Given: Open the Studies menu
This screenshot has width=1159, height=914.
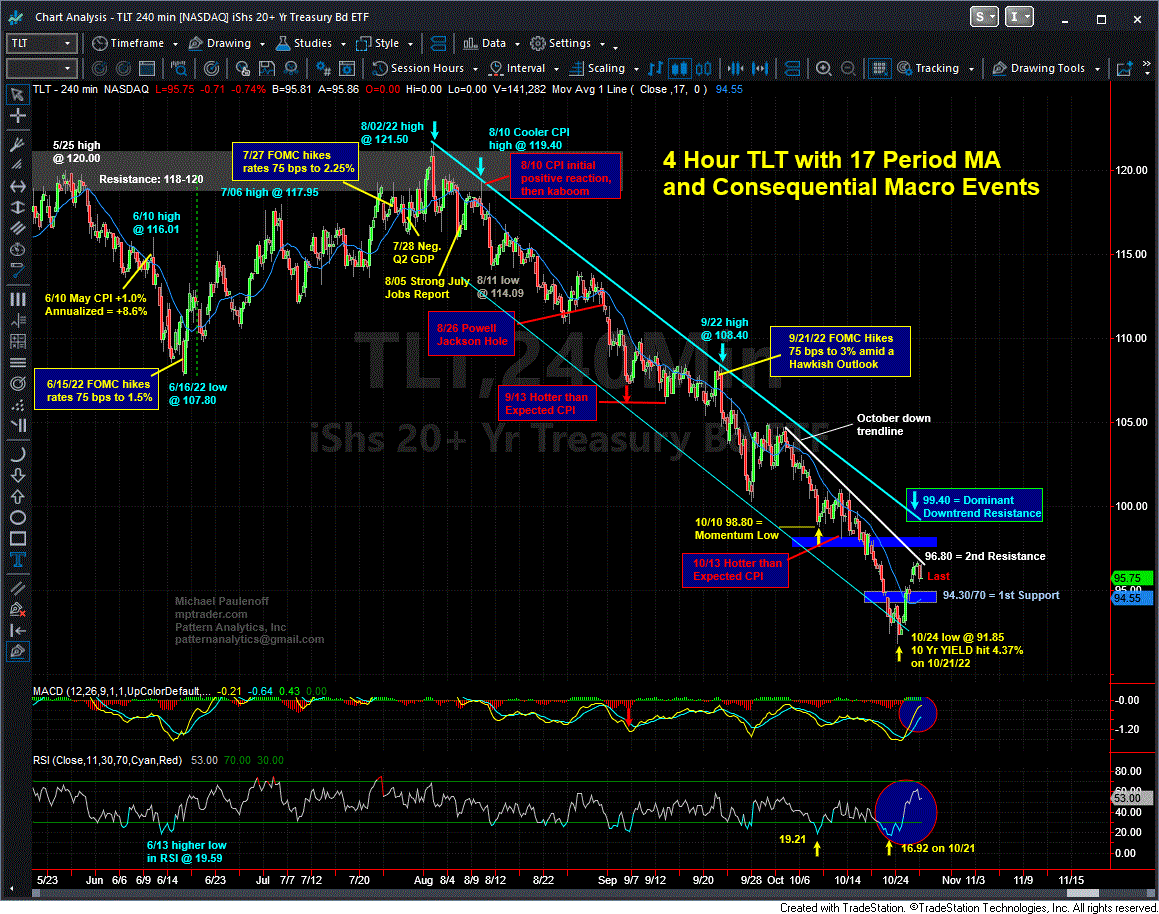Looking at the screenshot, I should (304, 44).
